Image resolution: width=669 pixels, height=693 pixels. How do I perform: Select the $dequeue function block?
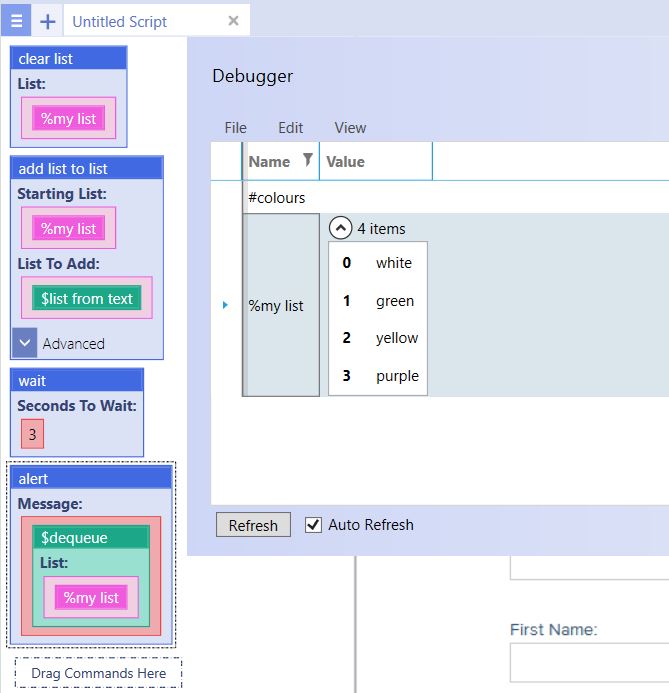coord(75,537)
